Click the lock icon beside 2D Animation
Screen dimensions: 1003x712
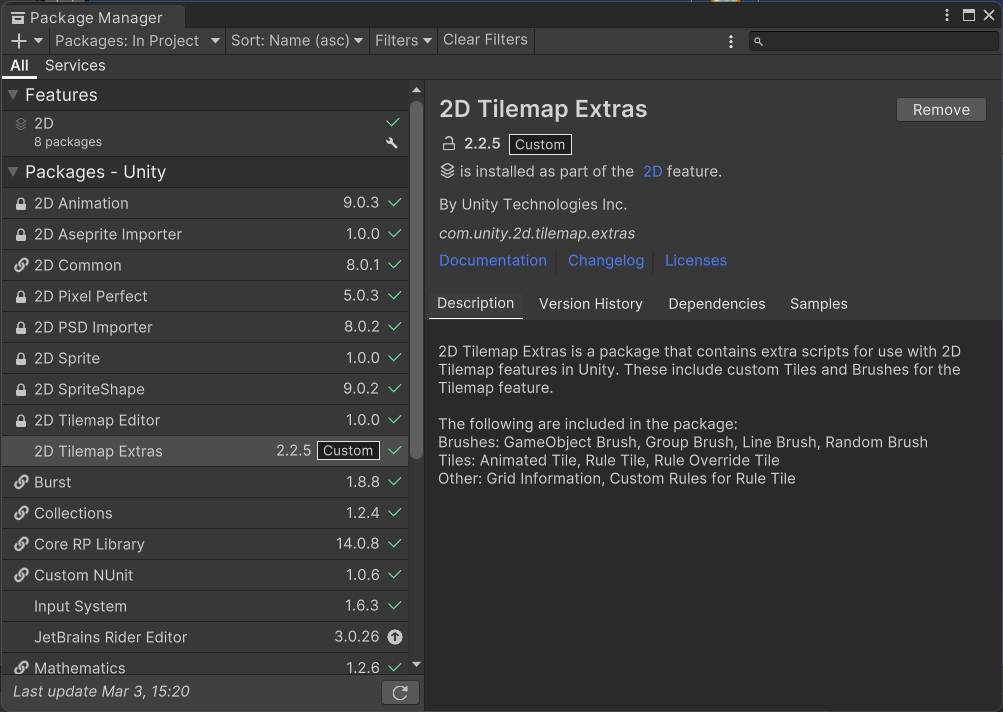click(21, 204)
